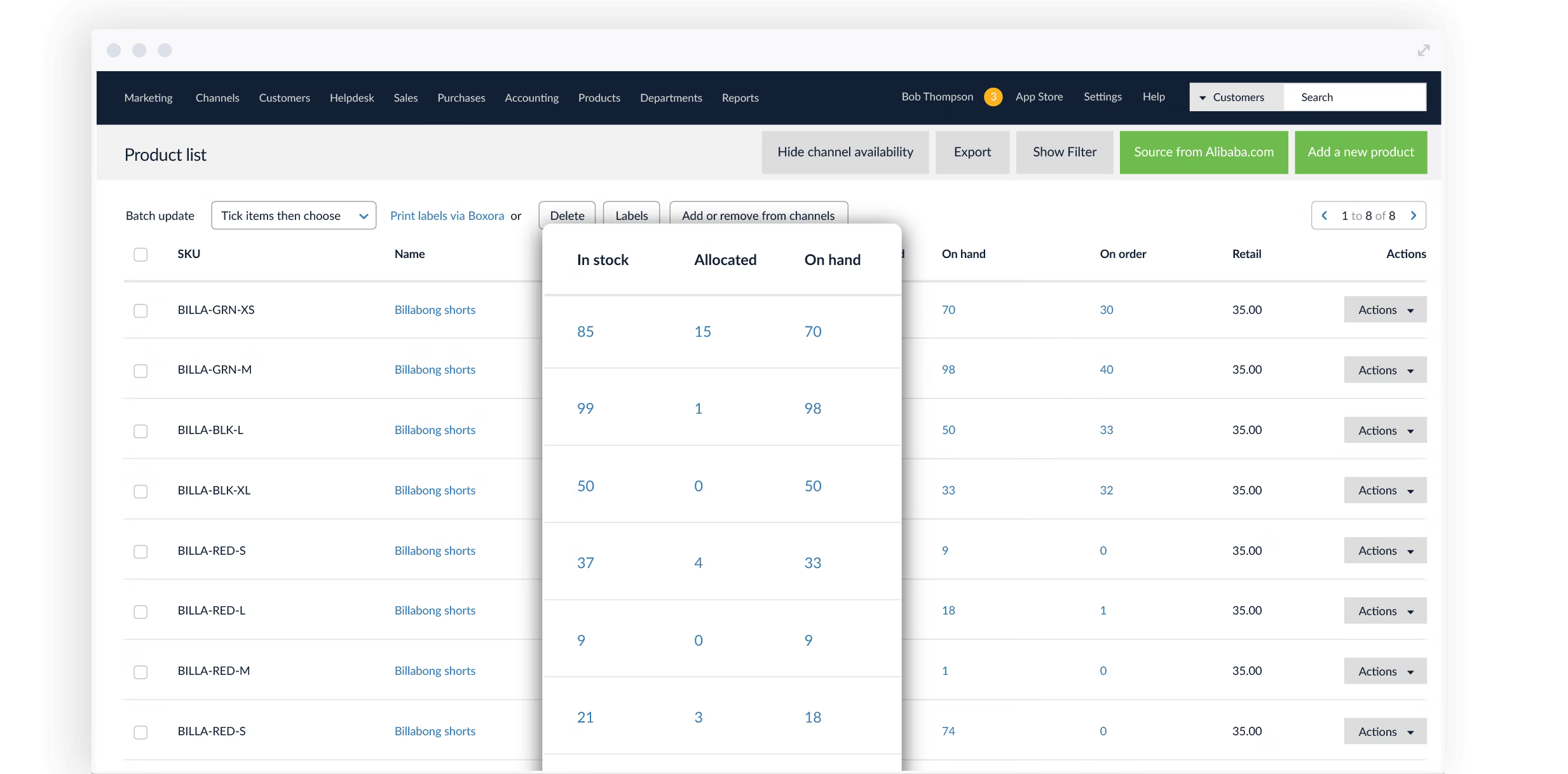This screenshot has width=1568, height=774.
Task: Open Billabong shorts link for BILLA-BLK-L
Action: [435, 430]
